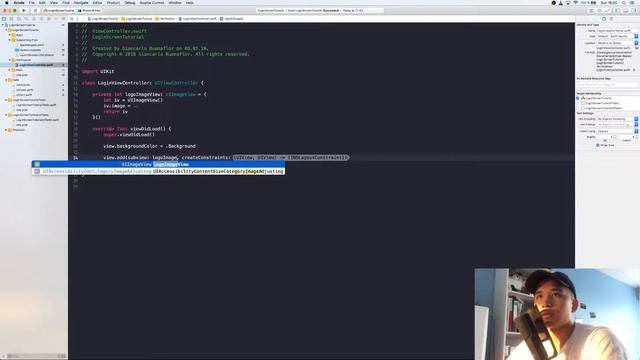Open the file Type dropdown in inspector
Screen dimensions: 640x360
617,36
